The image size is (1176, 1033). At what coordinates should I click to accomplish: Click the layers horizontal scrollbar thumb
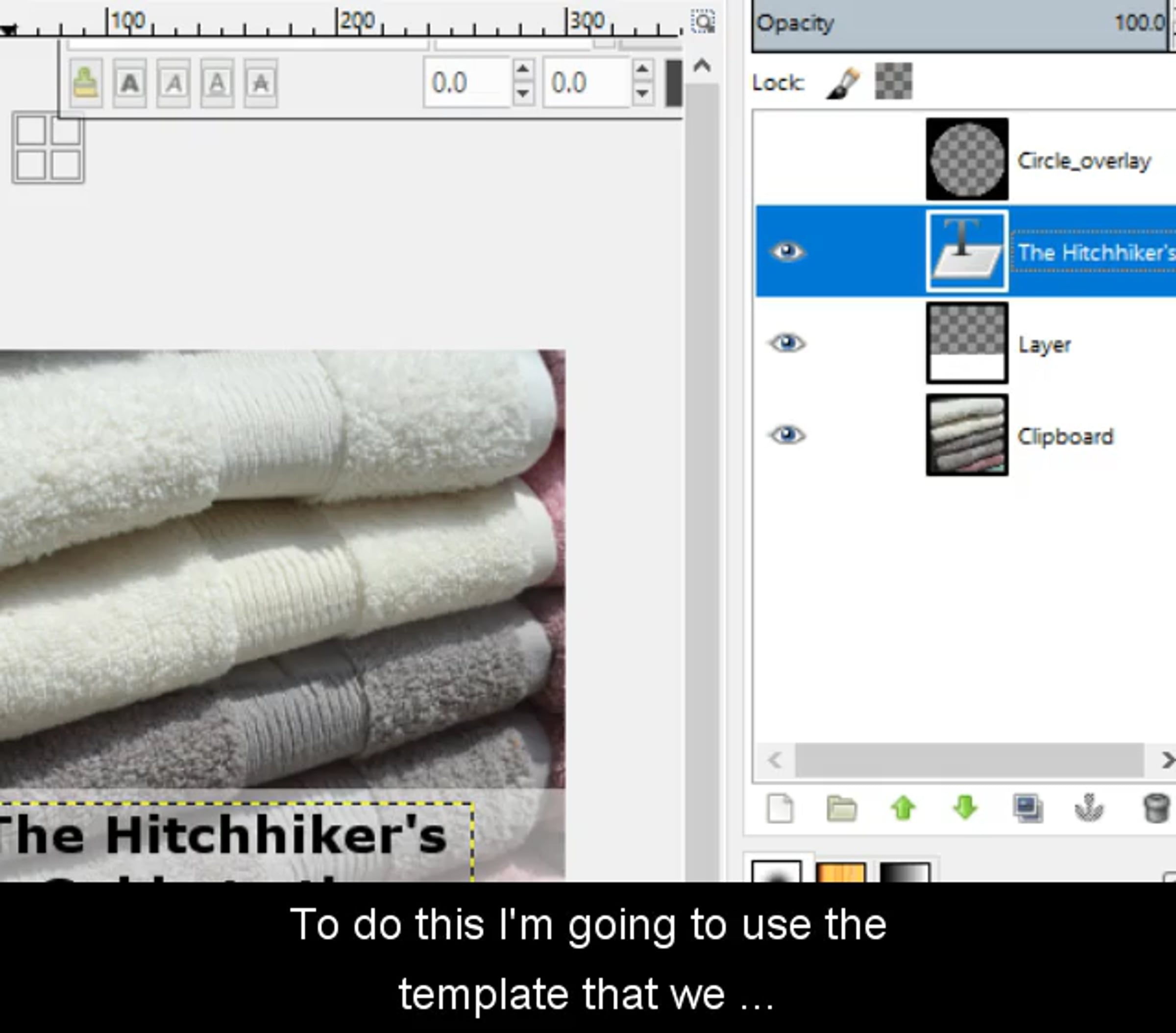969,760
